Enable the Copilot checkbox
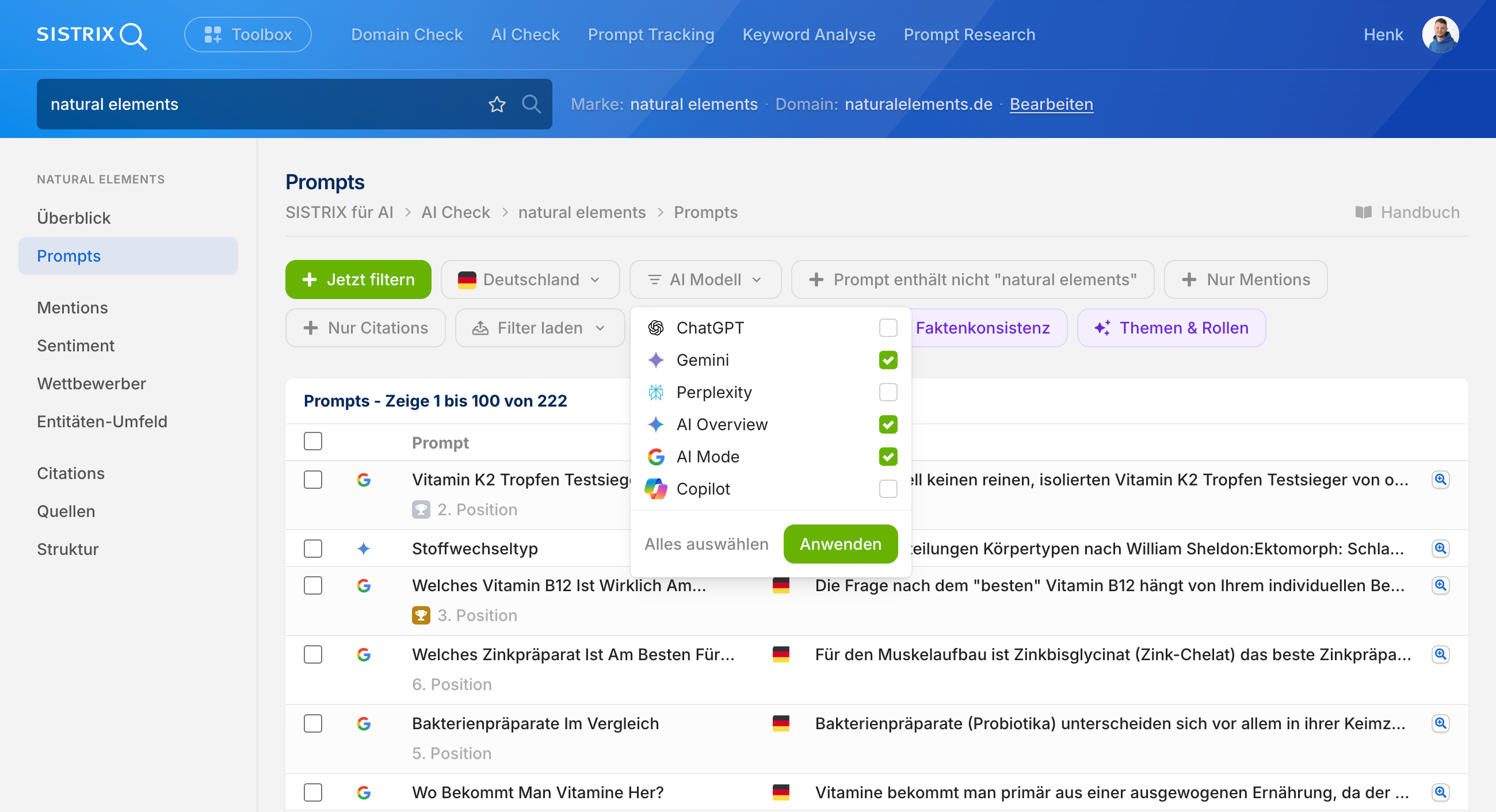 click(888, 489)
